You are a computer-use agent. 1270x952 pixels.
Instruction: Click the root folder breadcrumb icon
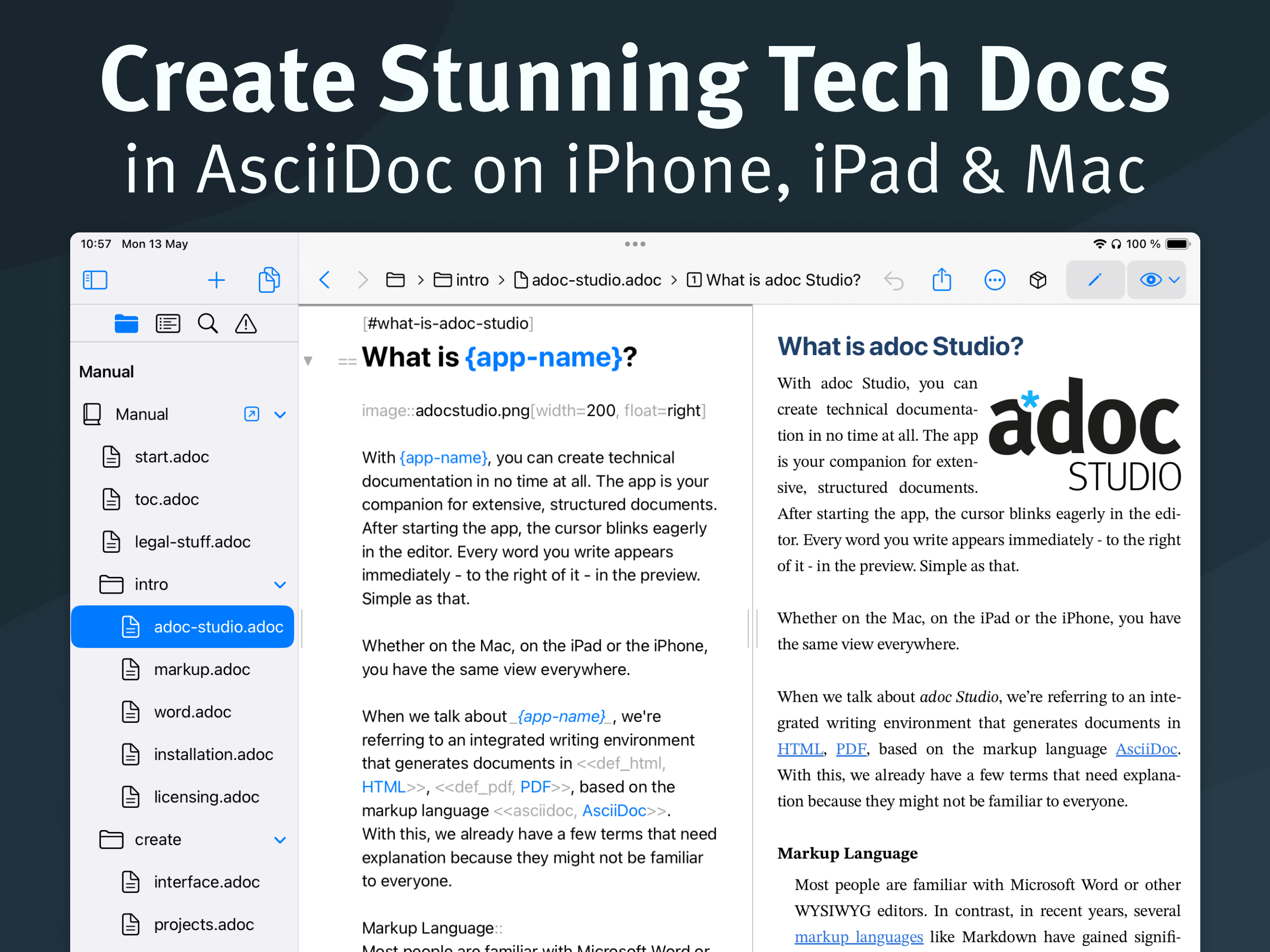pos(395,280)
